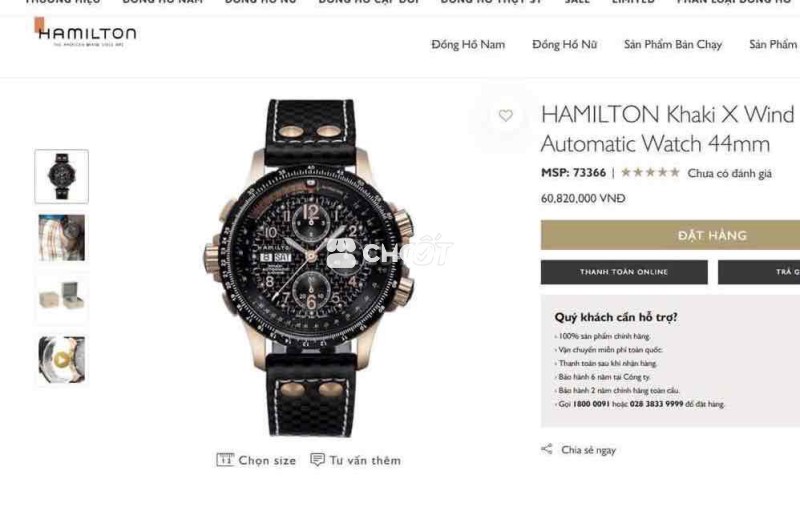The image size is (800, 507).
Task: Click hotline number 1800 0091
Action: point(591,404)
